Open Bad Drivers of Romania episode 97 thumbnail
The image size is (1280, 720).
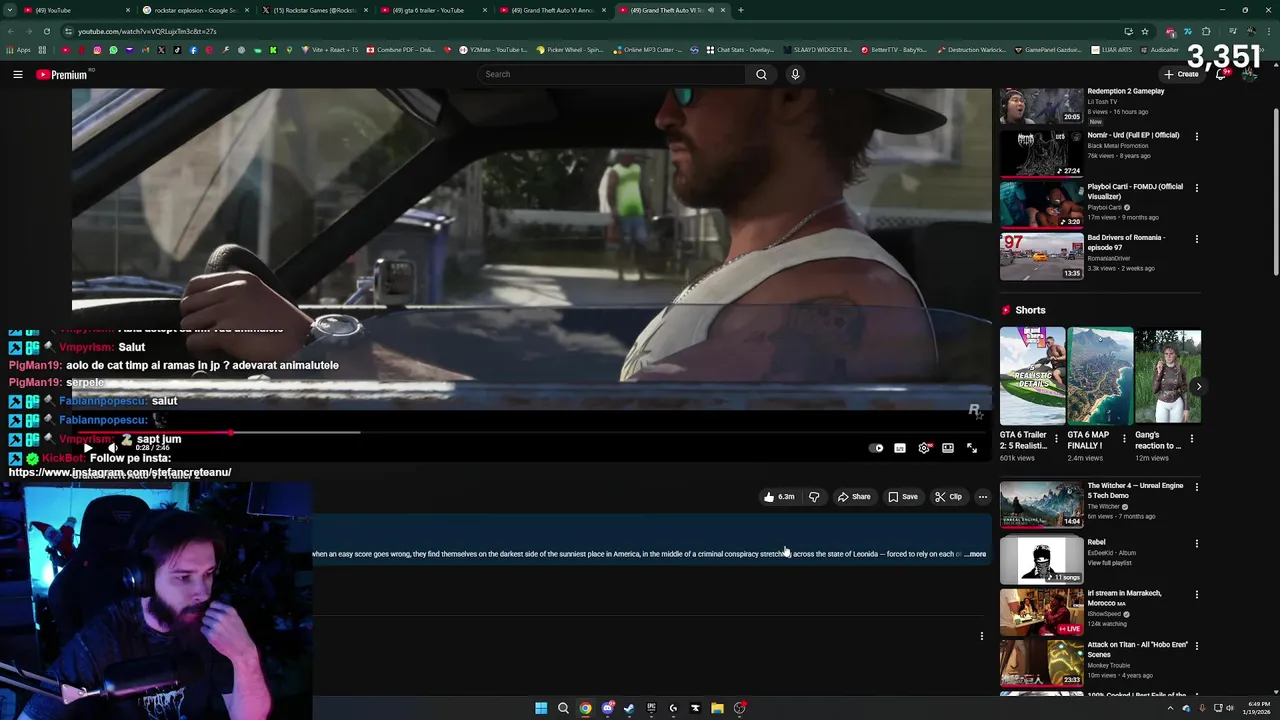pyautogui.click(x=1041, y=257)
